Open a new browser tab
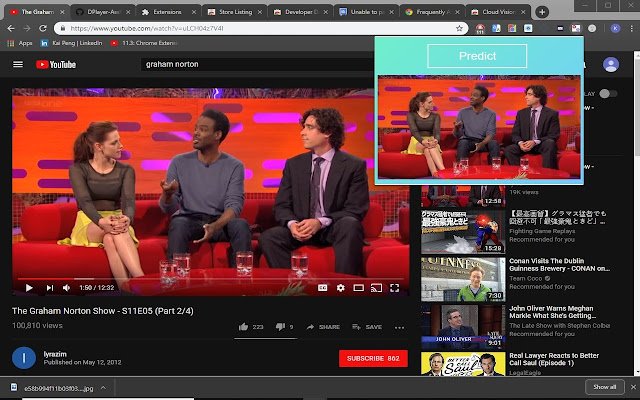 (x=542, y=12)
